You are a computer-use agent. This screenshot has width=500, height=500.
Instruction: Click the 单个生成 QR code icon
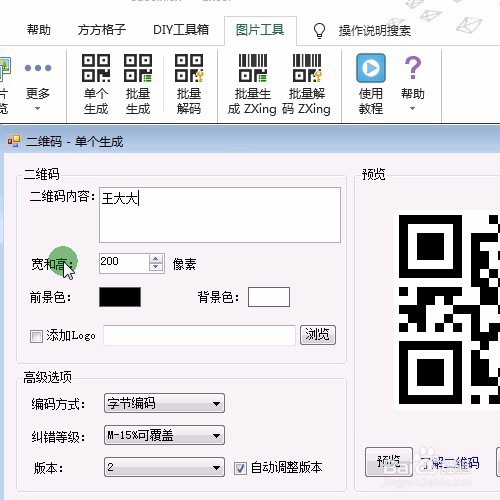[x=96, y=68]
